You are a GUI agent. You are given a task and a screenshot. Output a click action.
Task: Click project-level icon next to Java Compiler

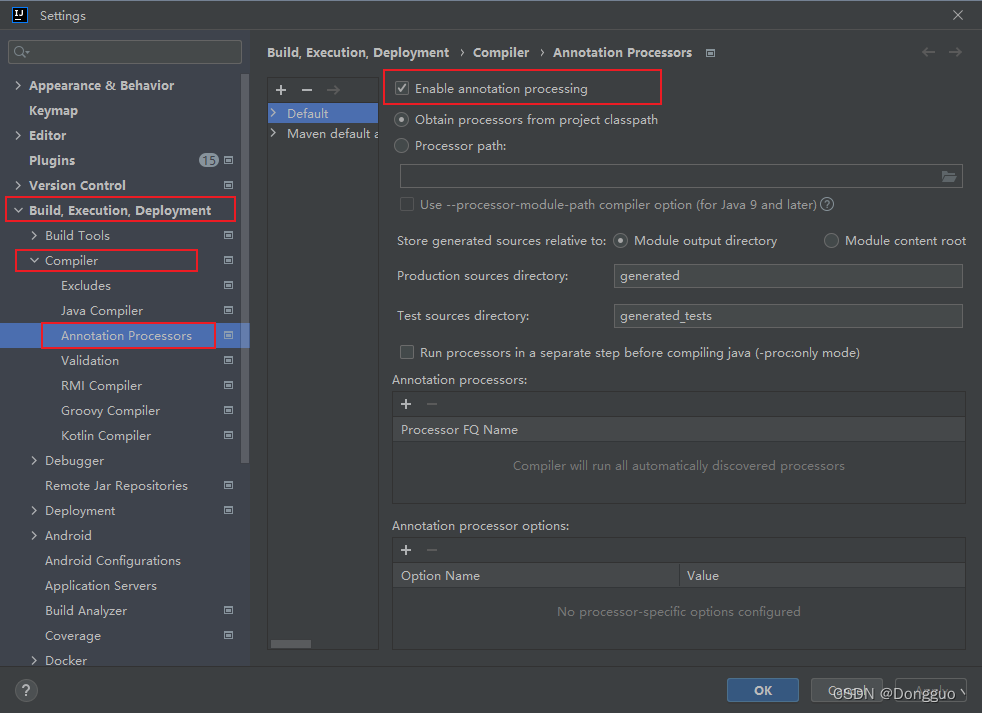(229, 311)
